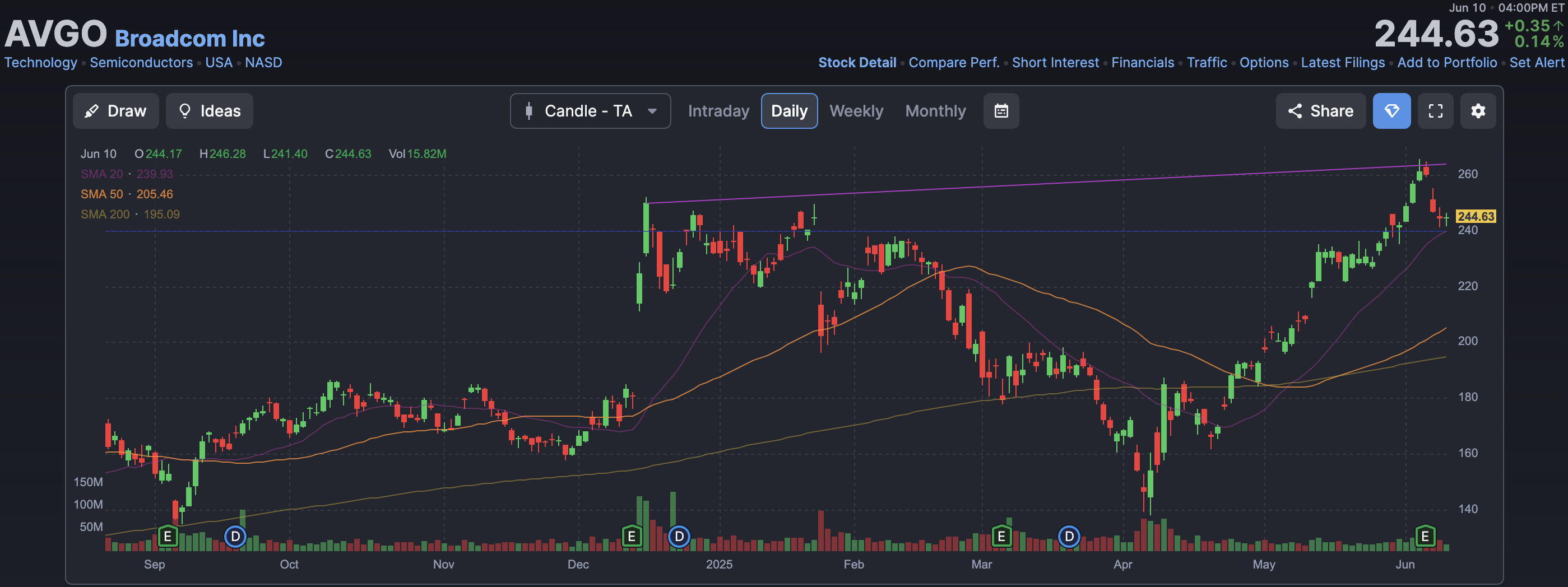Open the Options link
1568x587 pixels.
(x=1264, y=63)
